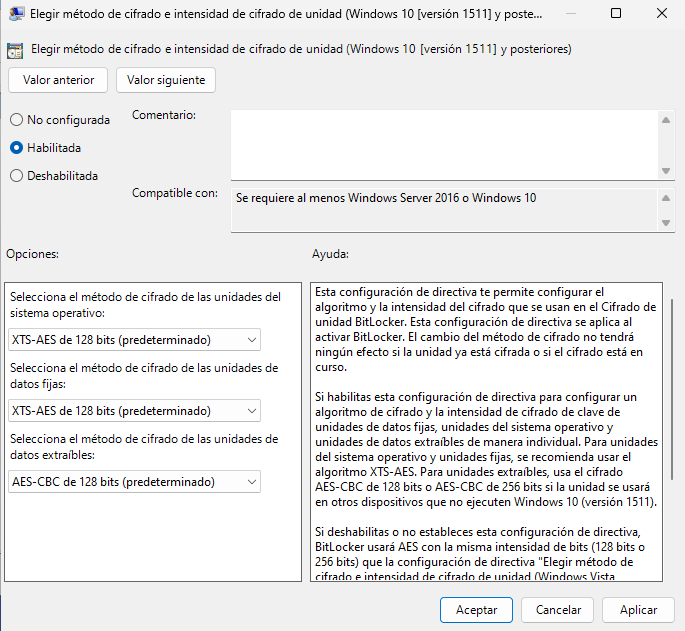Minimize the policy dialog window
Viewport: 685px width, 631px height.
(x=569, y=15)
